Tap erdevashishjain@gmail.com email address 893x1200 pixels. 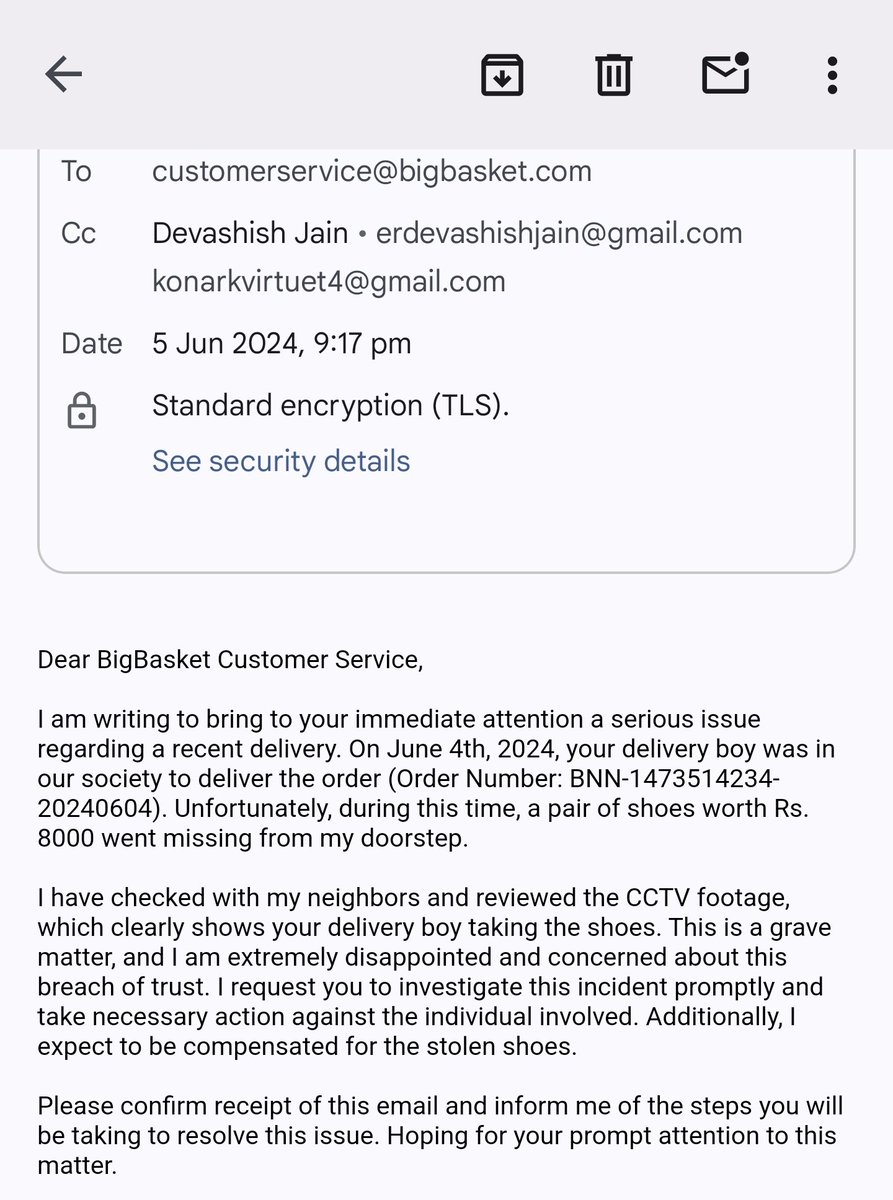click(559, 233)
